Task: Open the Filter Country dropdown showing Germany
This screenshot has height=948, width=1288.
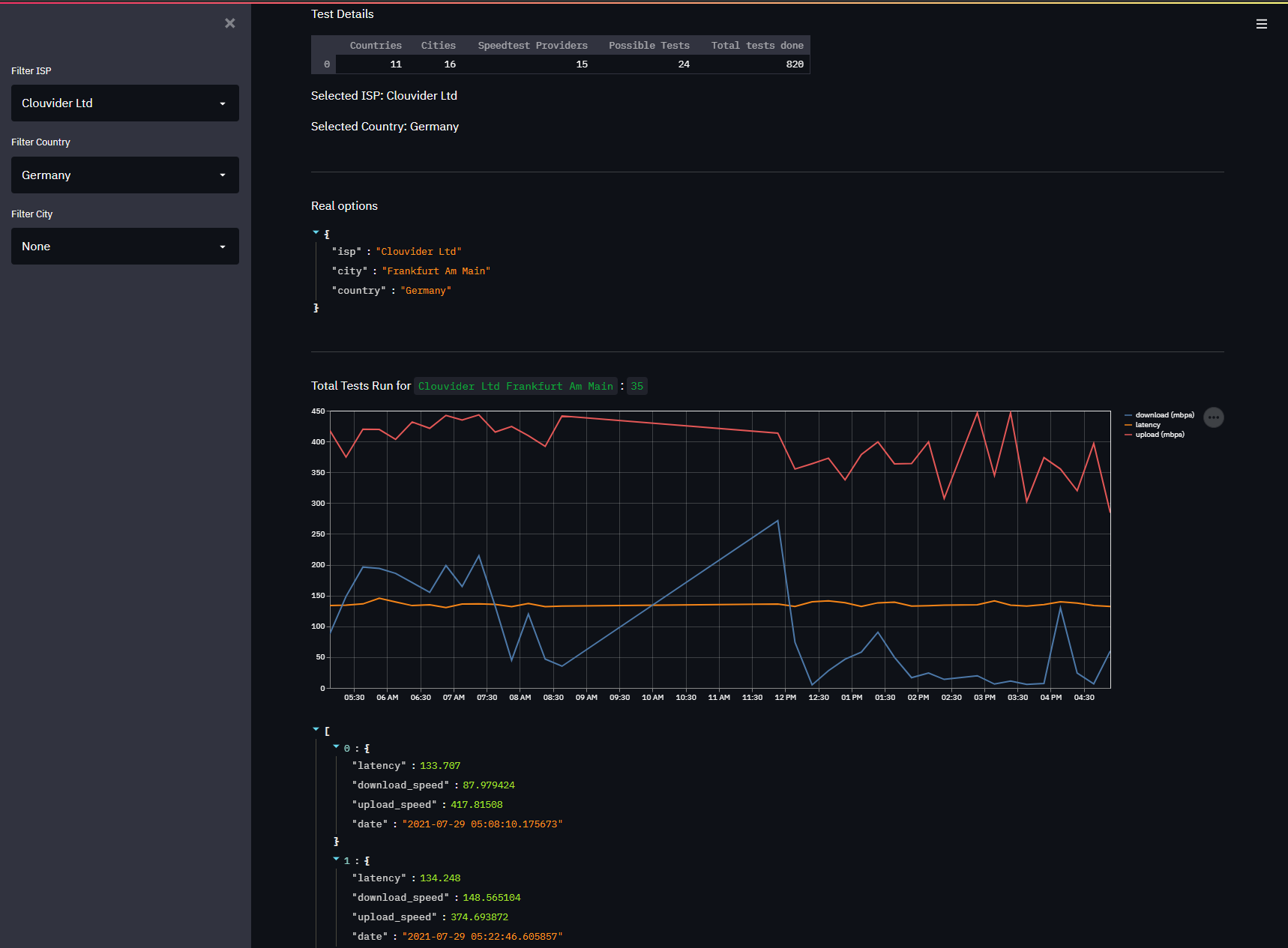Action: coord(125,175)
